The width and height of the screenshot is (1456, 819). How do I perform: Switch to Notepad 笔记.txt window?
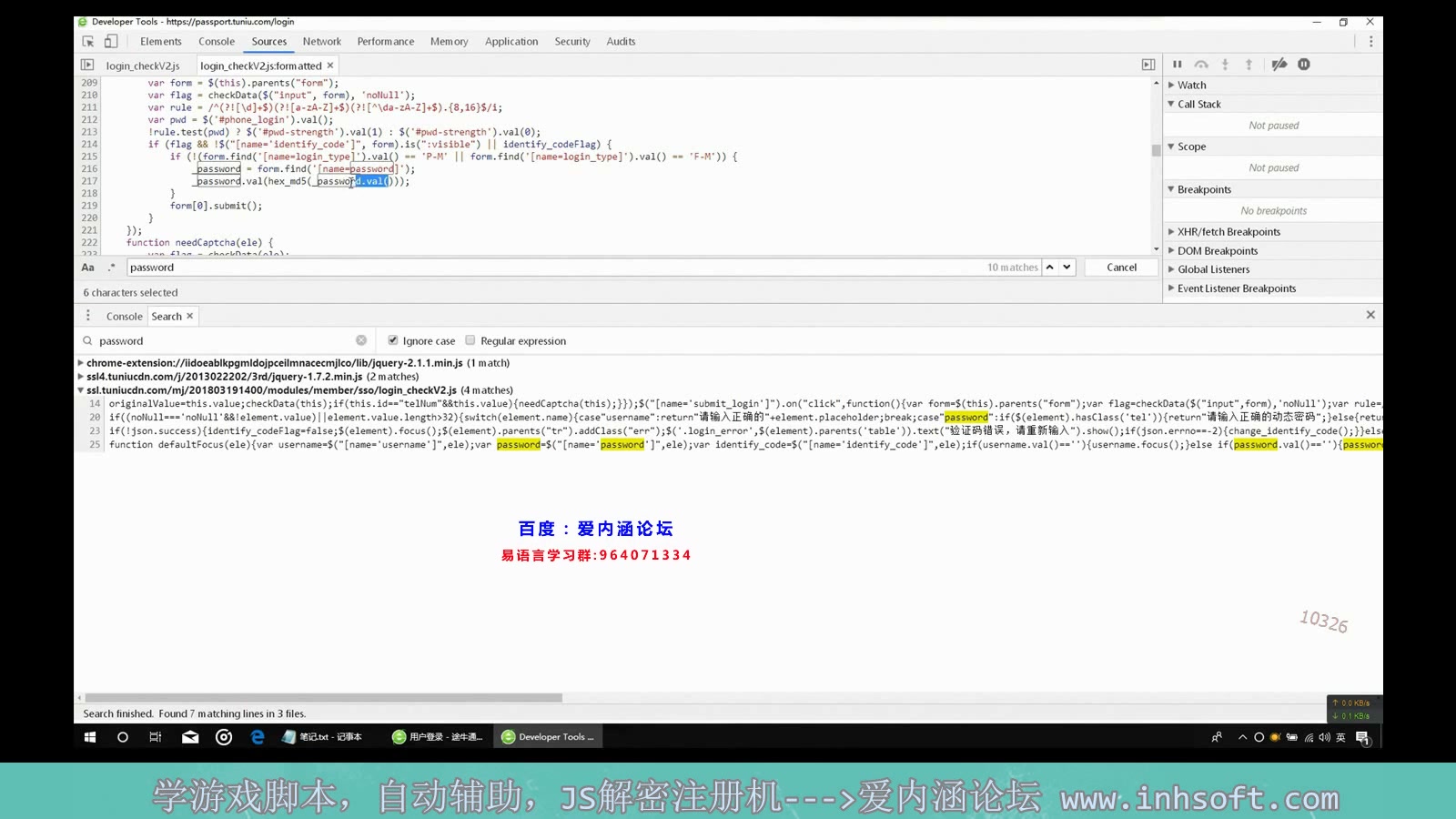coord(324,737)
